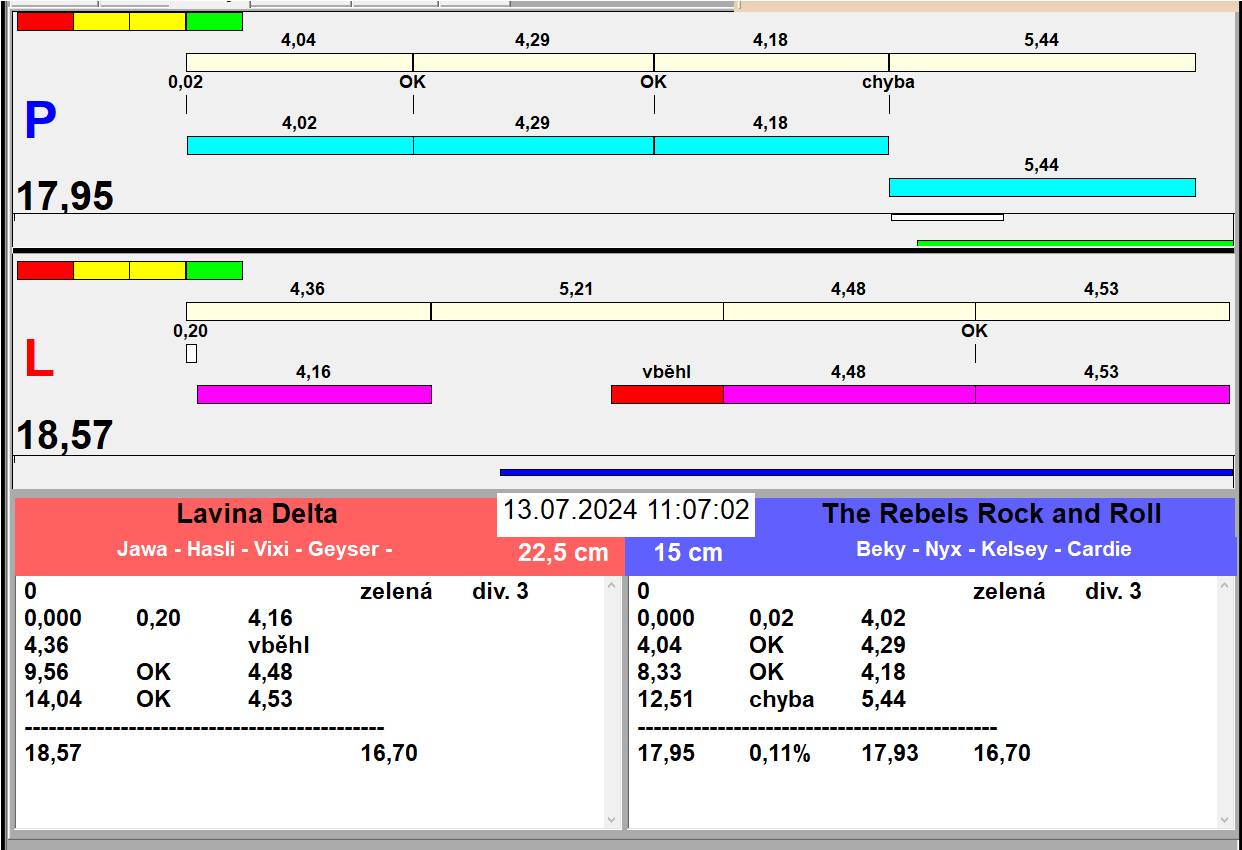Click the cream 5,21 segment in lane L
Image resolution: width=1242 pixels, height=850 pixels.
pyautogui.click(x=577, y=311)
